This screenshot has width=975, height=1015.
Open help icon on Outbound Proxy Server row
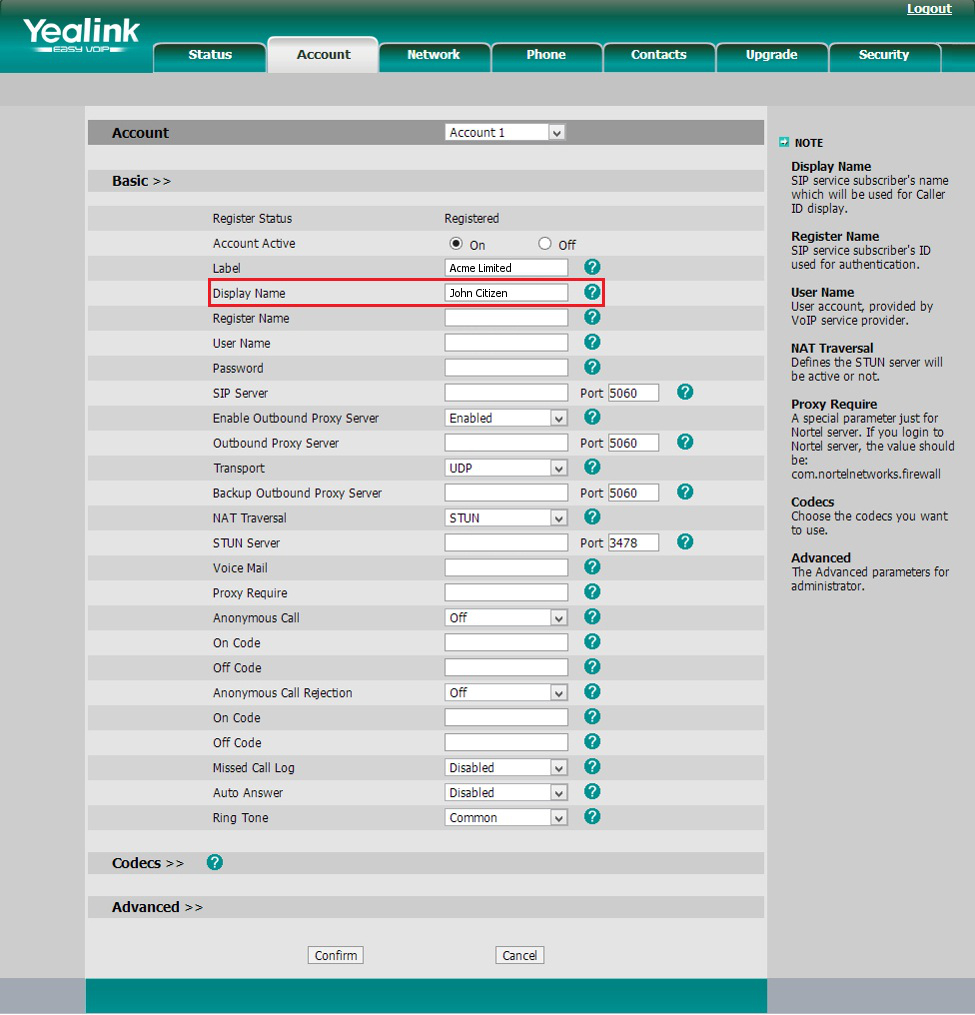point(685,442)
